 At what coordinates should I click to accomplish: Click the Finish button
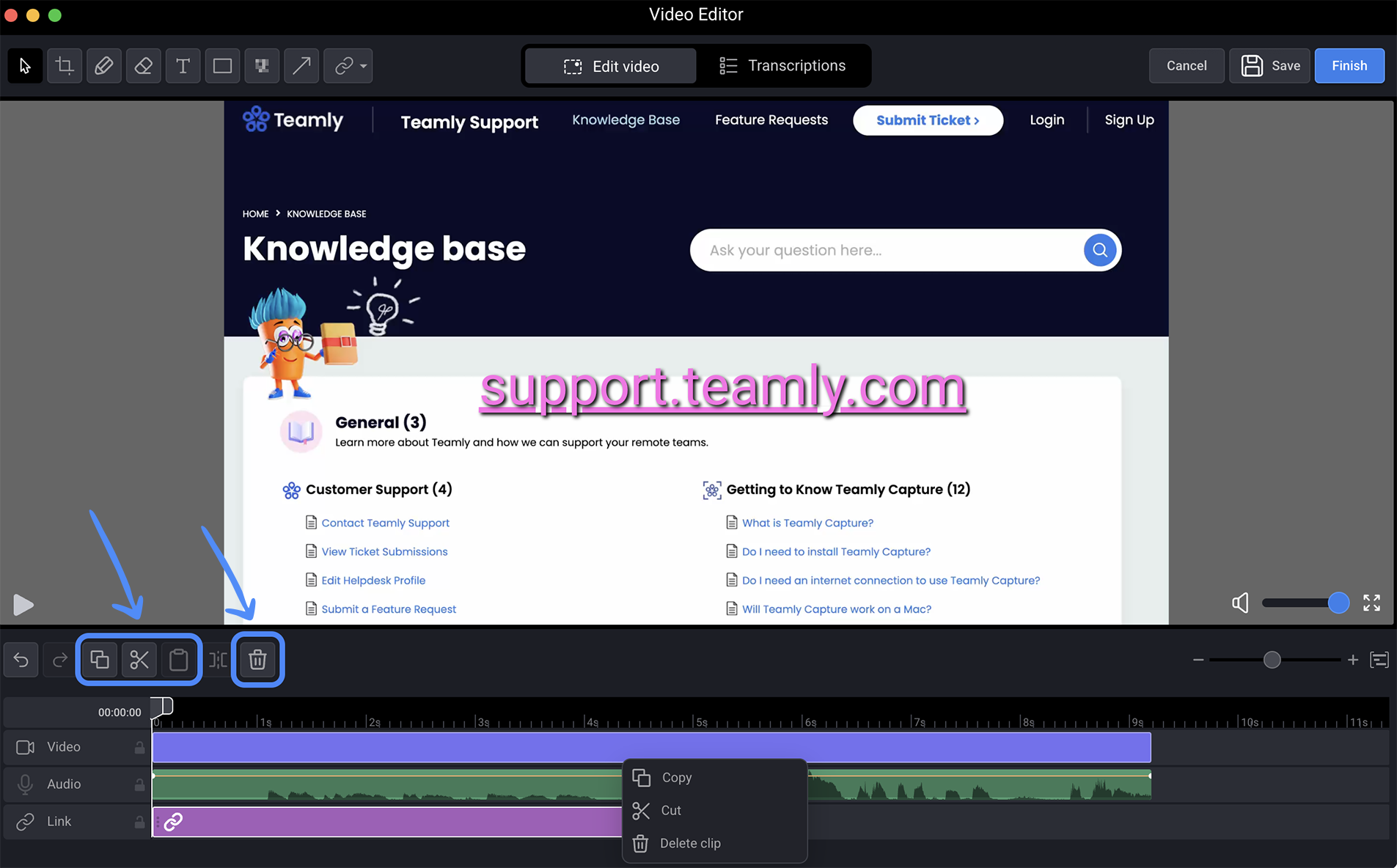1349,66
